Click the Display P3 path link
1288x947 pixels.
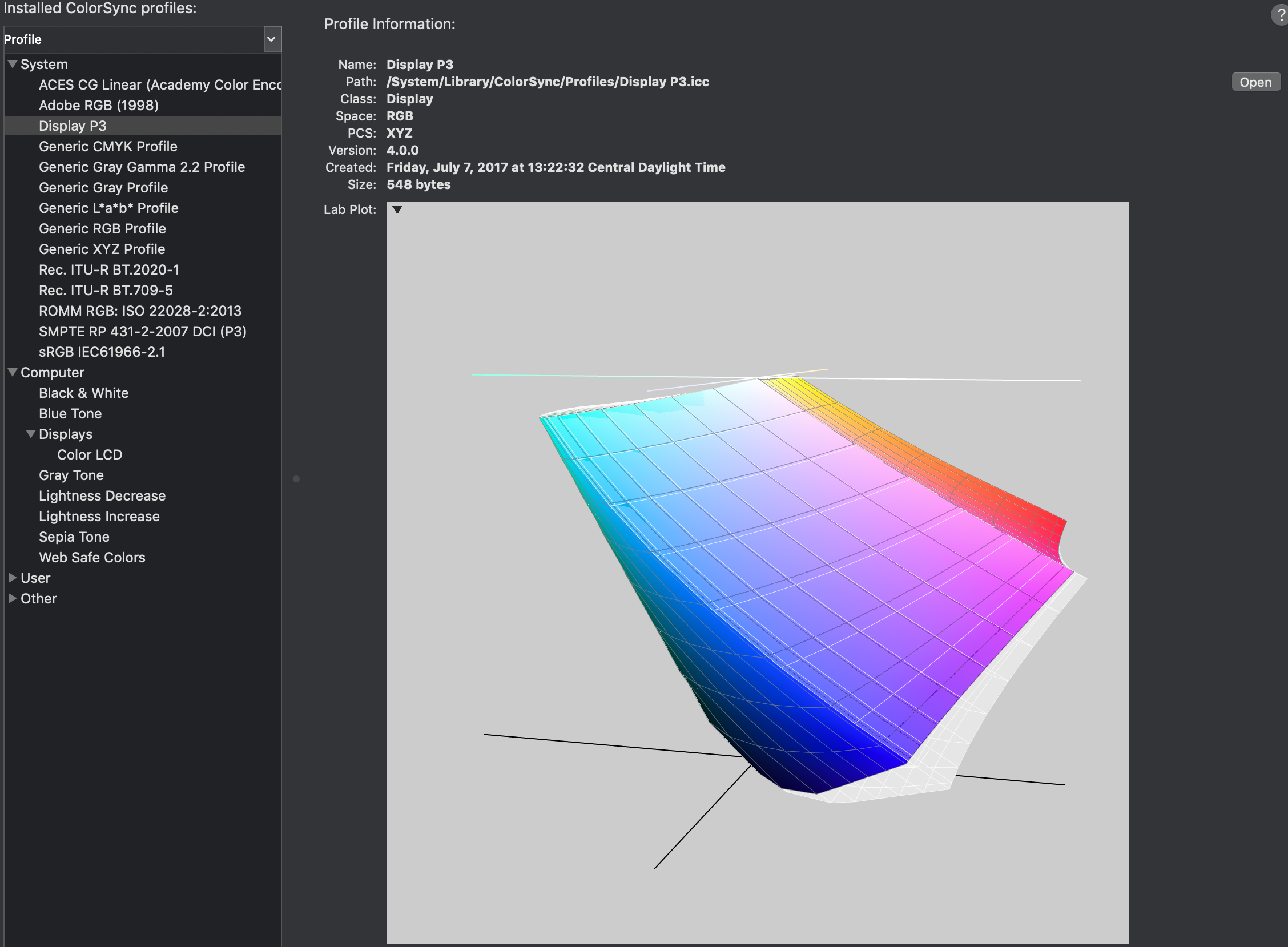pyautogui.click(x=547, y=82)
